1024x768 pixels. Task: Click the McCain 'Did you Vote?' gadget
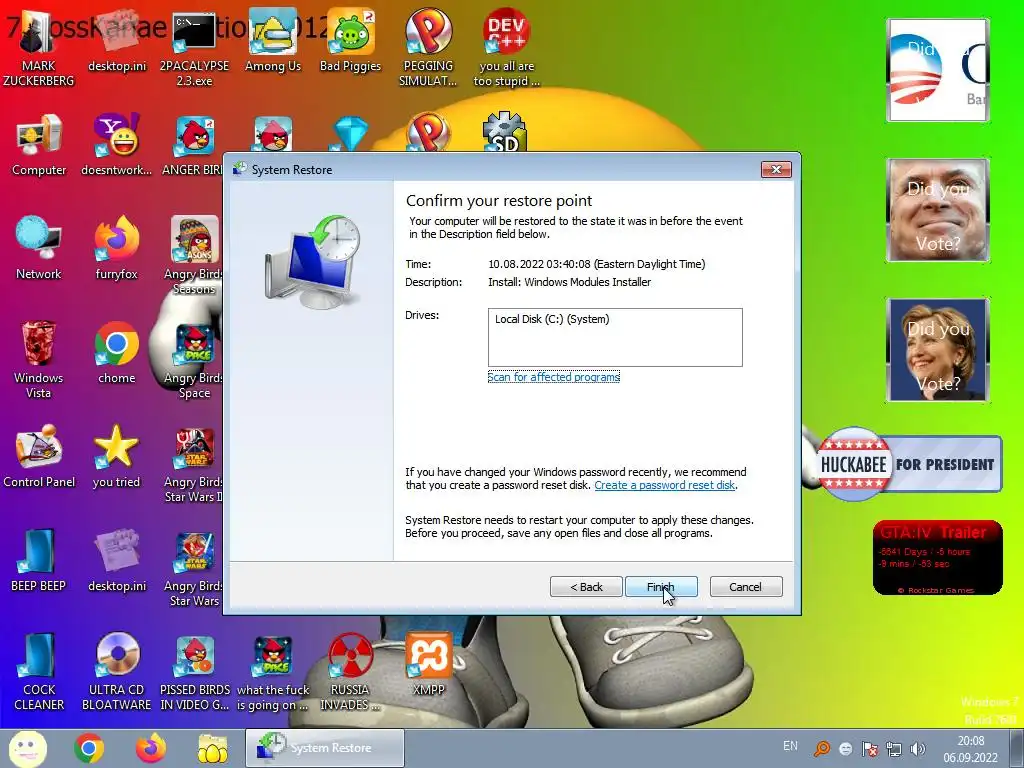coord(938,210)
